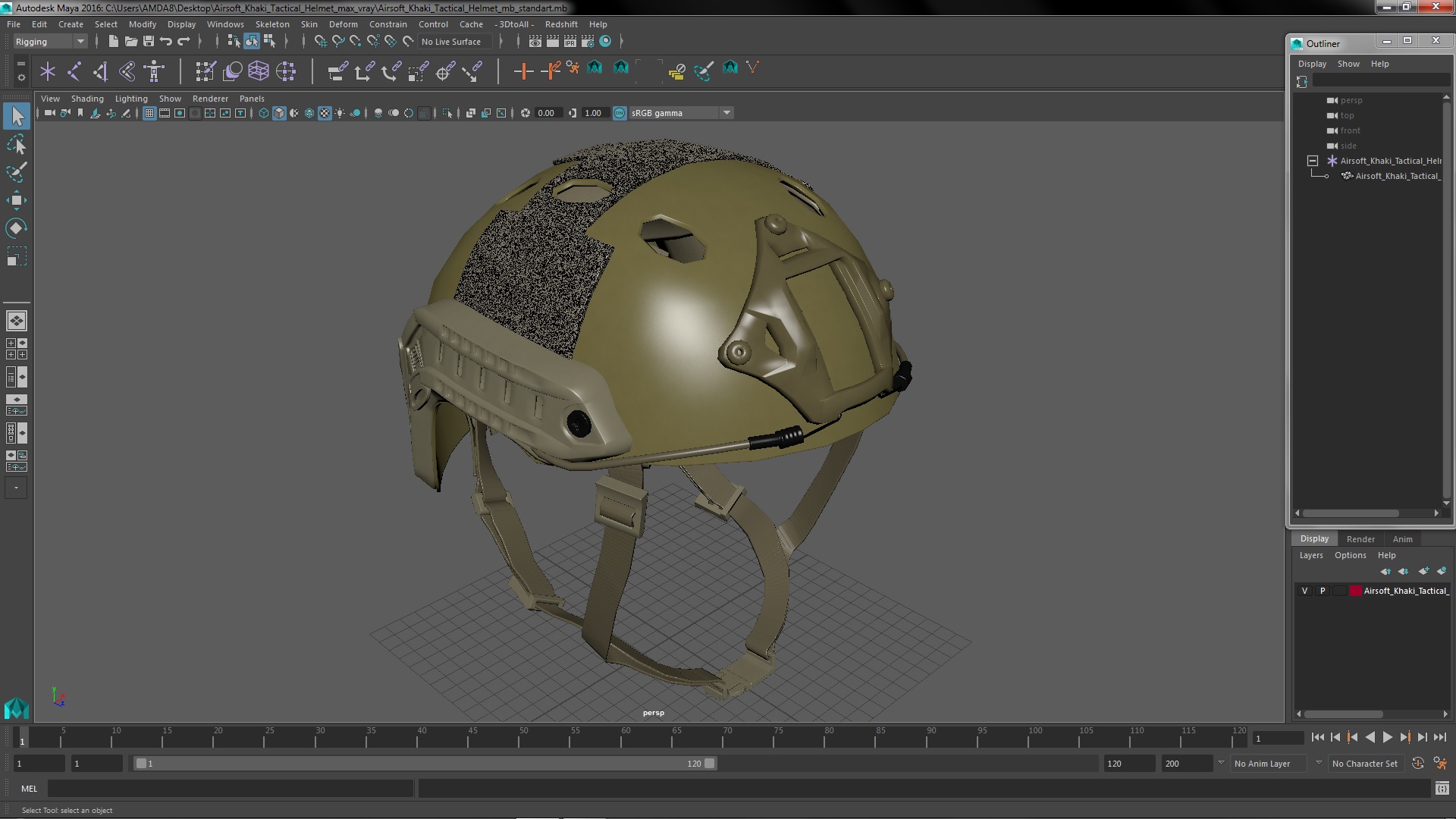The height and width of the screenshot is (819, 1456).
Task: Open the Skeleton menu
Action: 271,24
